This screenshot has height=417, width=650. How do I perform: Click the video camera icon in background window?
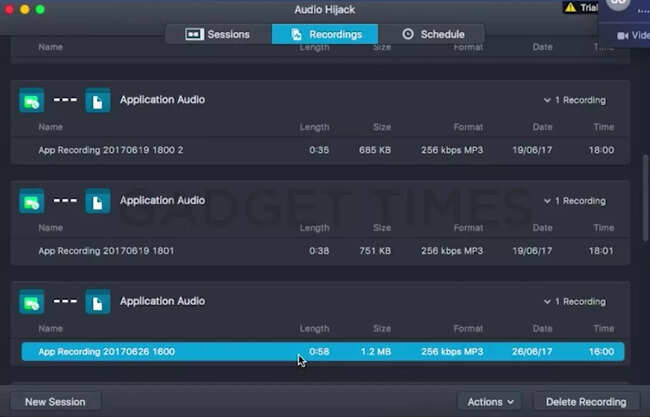click(623, 36)
